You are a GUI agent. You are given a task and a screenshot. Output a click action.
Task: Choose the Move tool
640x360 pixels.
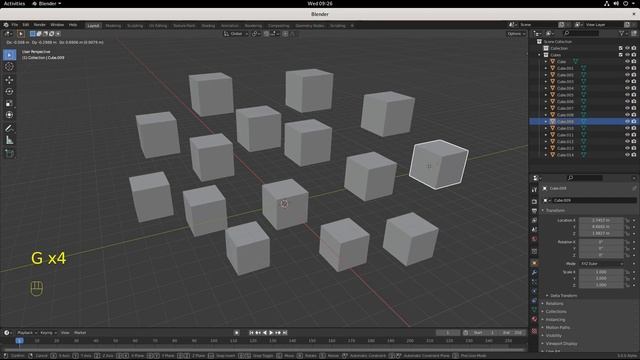pos(9,80)
